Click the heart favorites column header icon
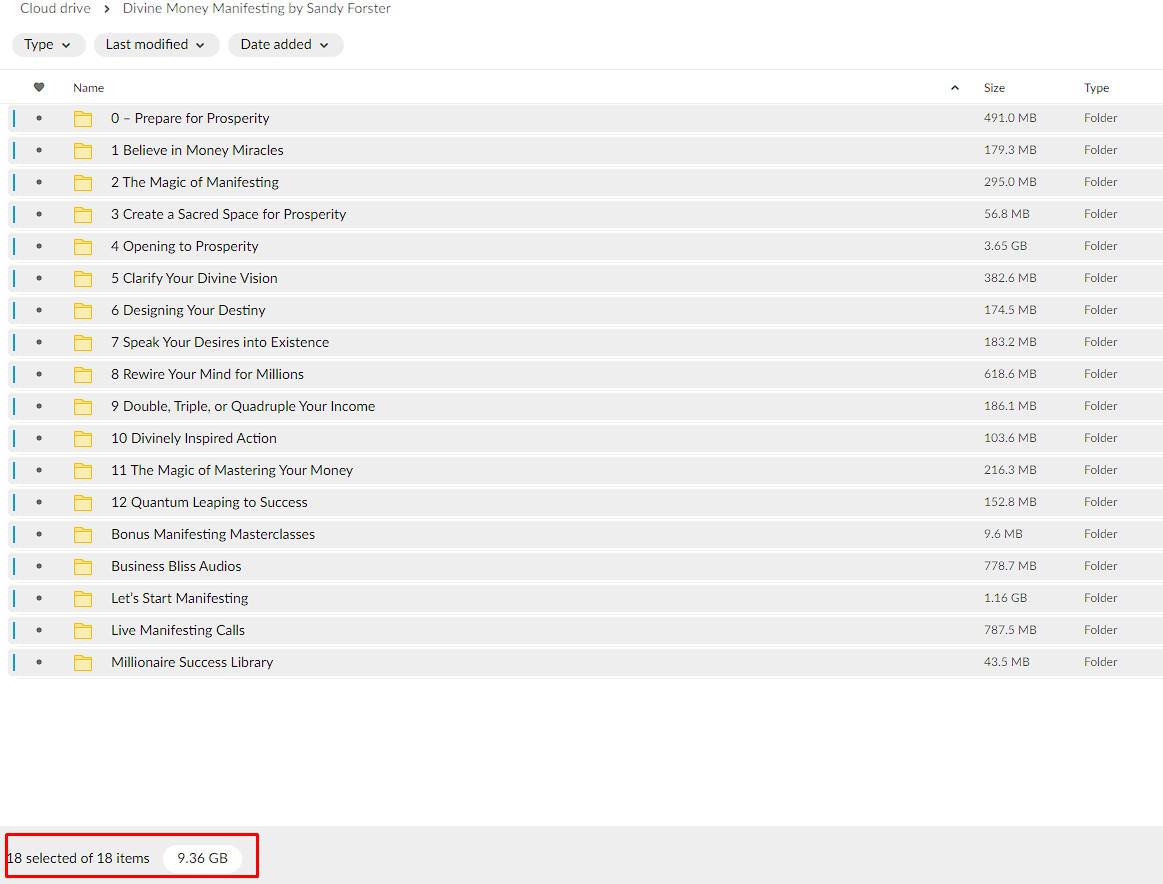Image resolution: width=1163 pixels, height=884 pixels. (x=39, y=88)
